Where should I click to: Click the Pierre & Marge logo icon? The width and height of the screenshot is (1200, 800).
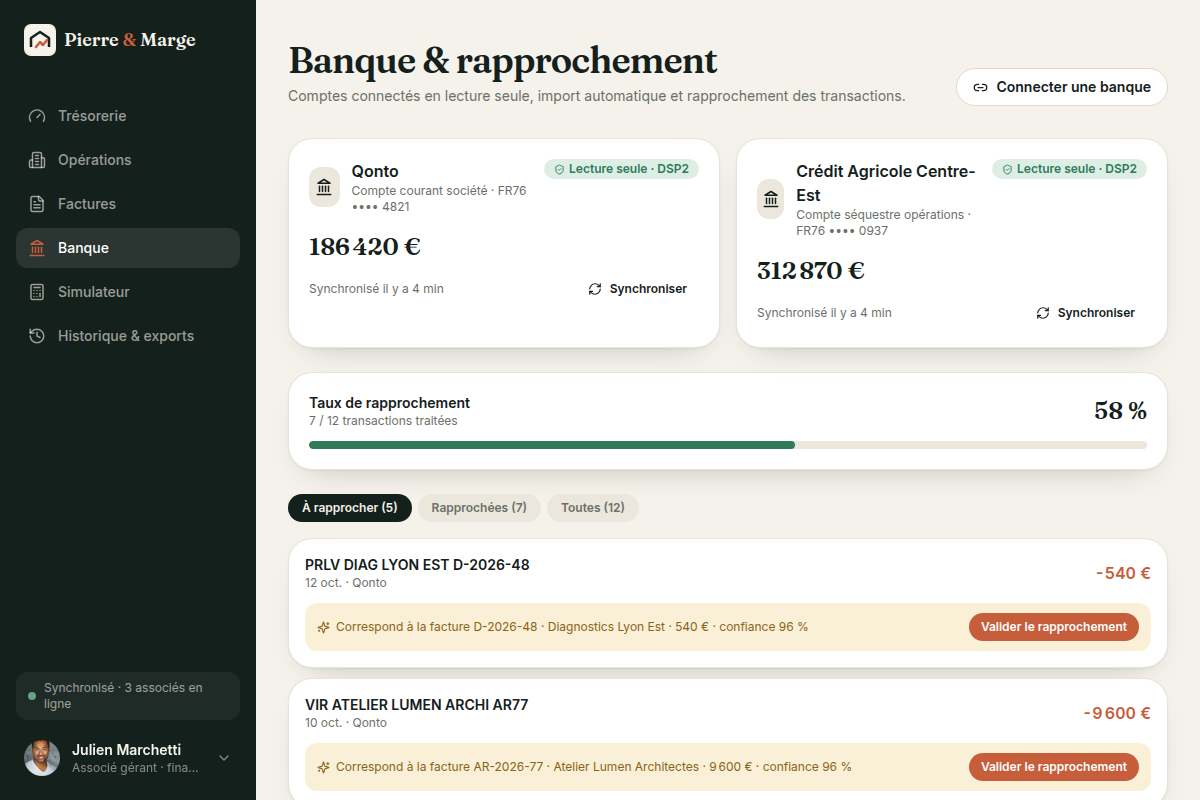click(x=40, y=40)
